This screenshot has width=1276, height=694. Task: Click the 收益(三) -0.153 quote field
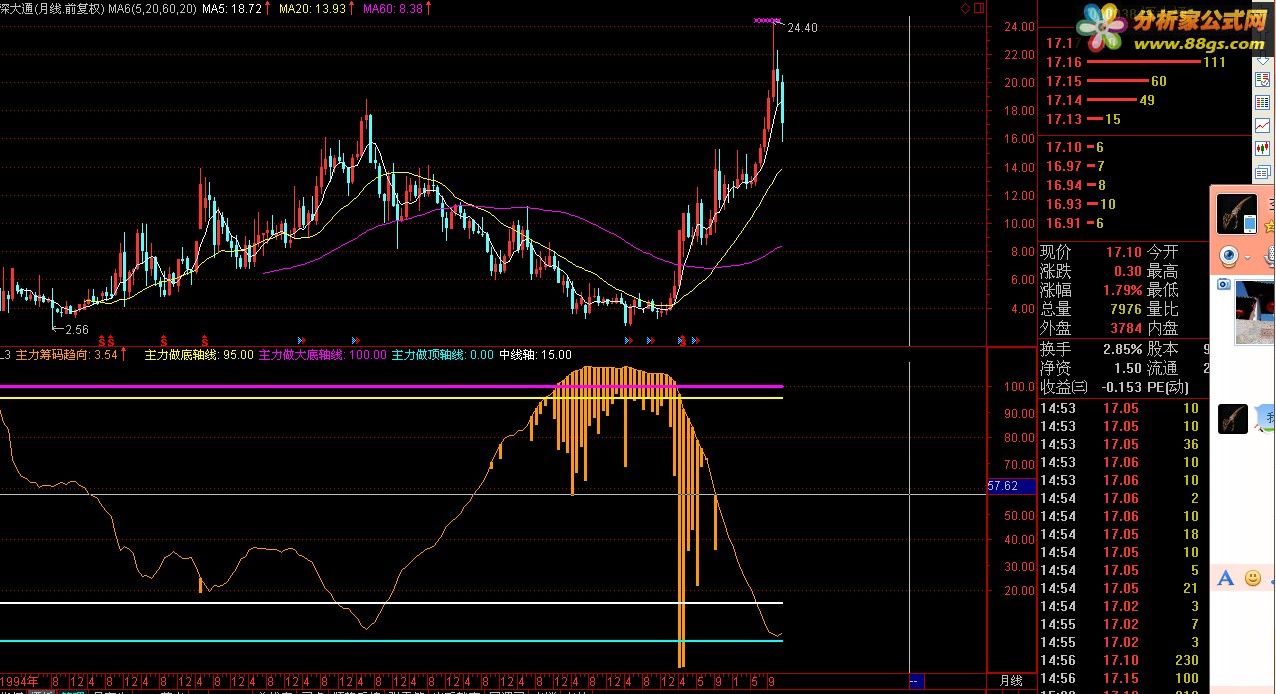click(x=1091, y=387)
